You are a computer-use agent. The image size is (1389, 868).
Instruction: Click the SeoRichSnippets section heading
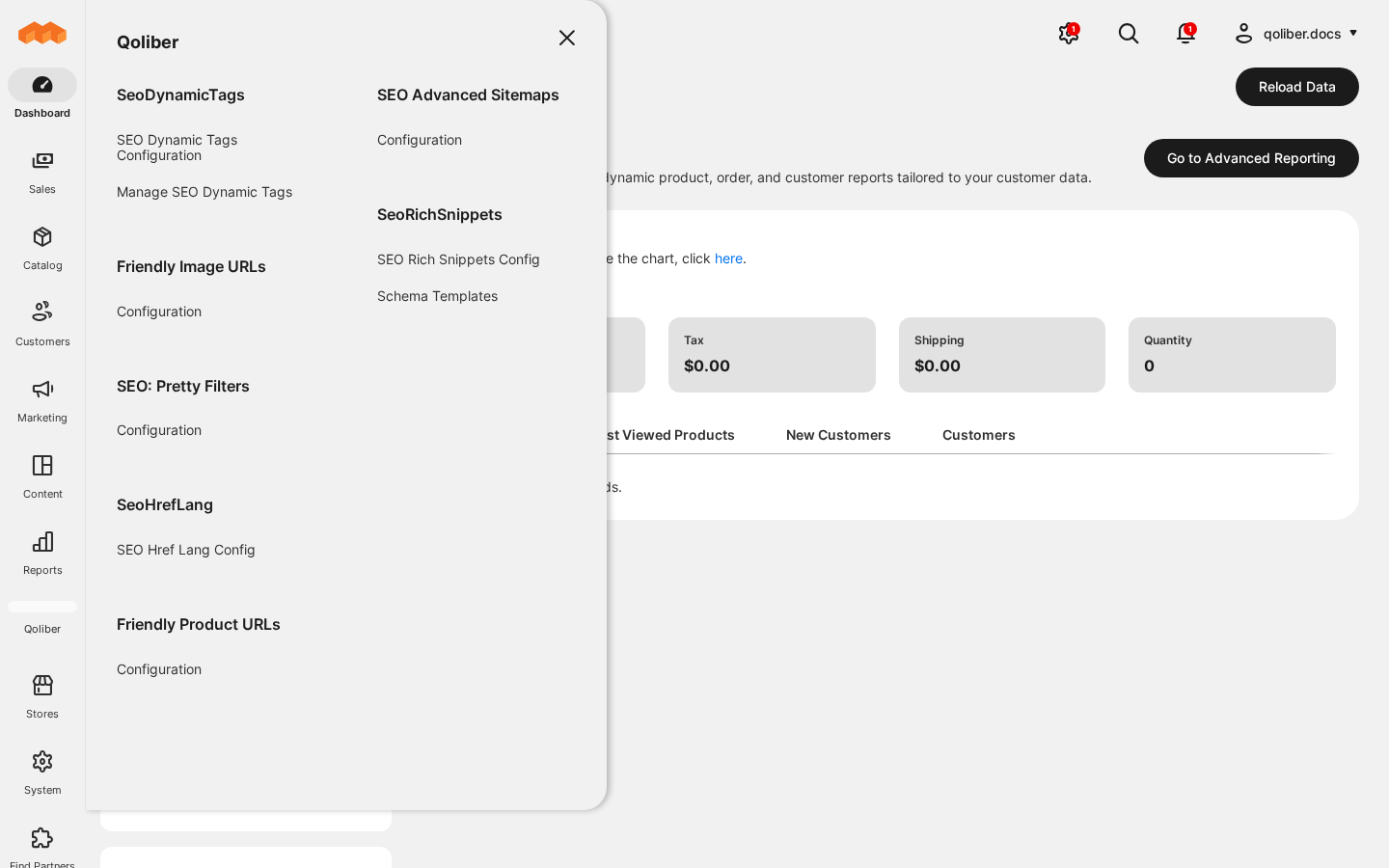click(x=440, y=214)
